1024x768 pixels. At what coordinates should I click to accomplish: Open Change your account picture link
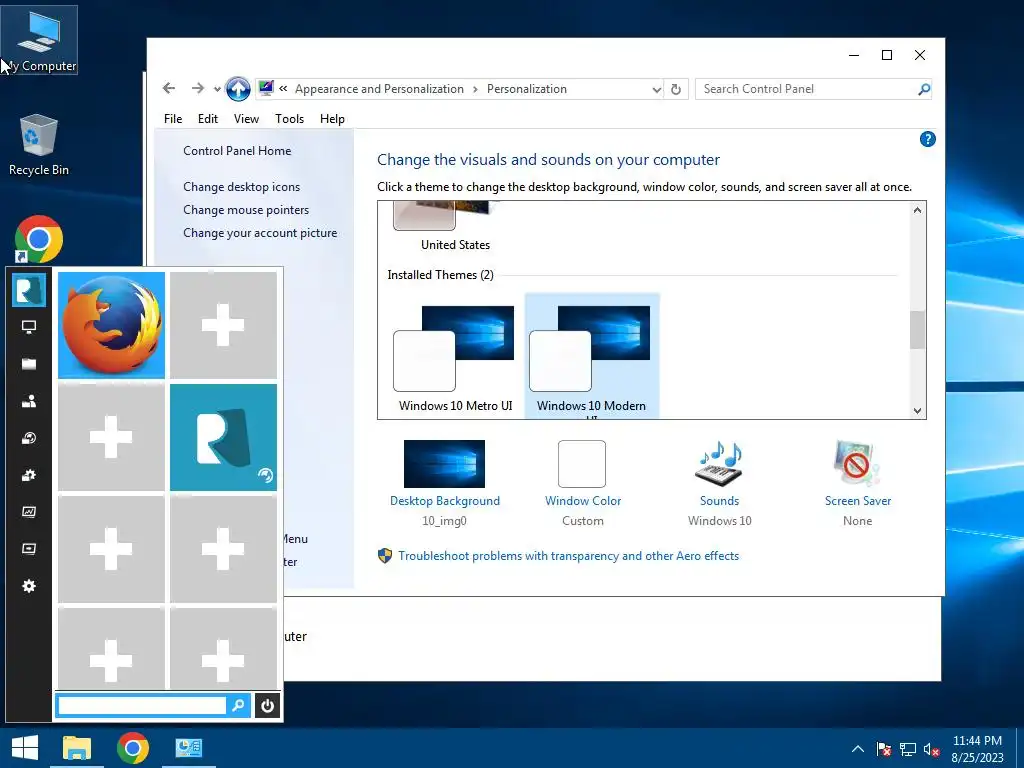click(x=260, y=233)
